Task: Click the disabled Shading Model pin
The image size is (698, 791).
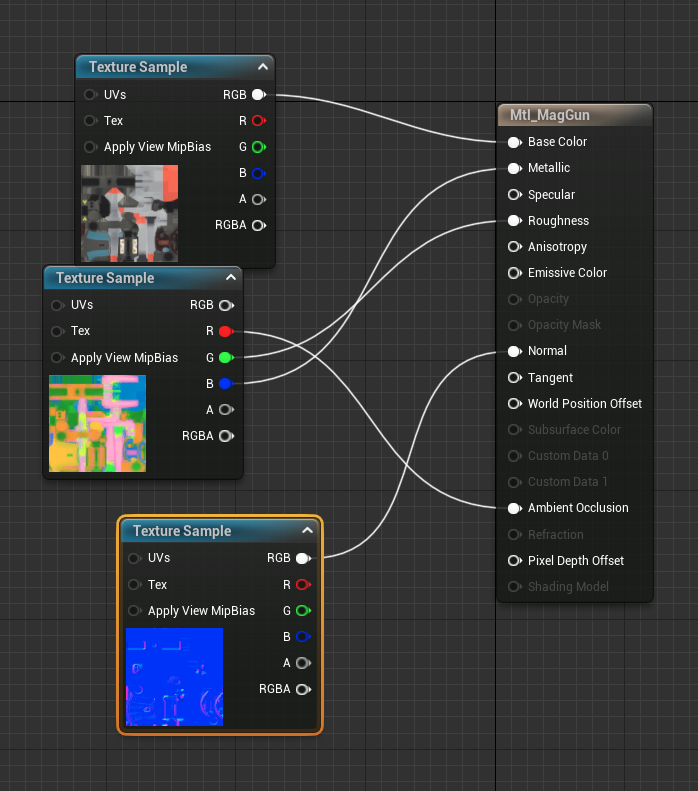Action: tap(514, 587)
